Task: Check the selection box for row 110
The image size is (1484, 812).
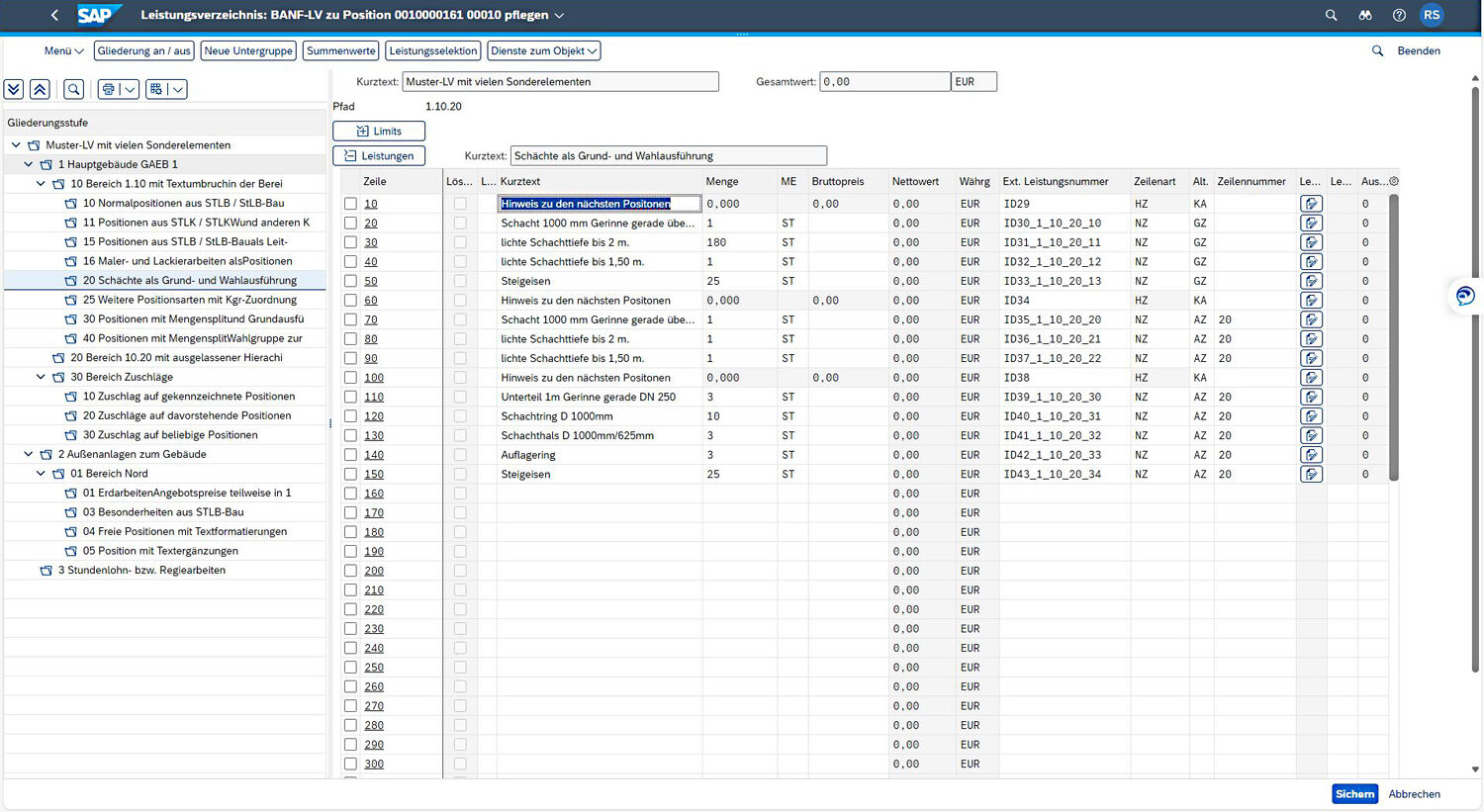Action: tap(350, 397)
